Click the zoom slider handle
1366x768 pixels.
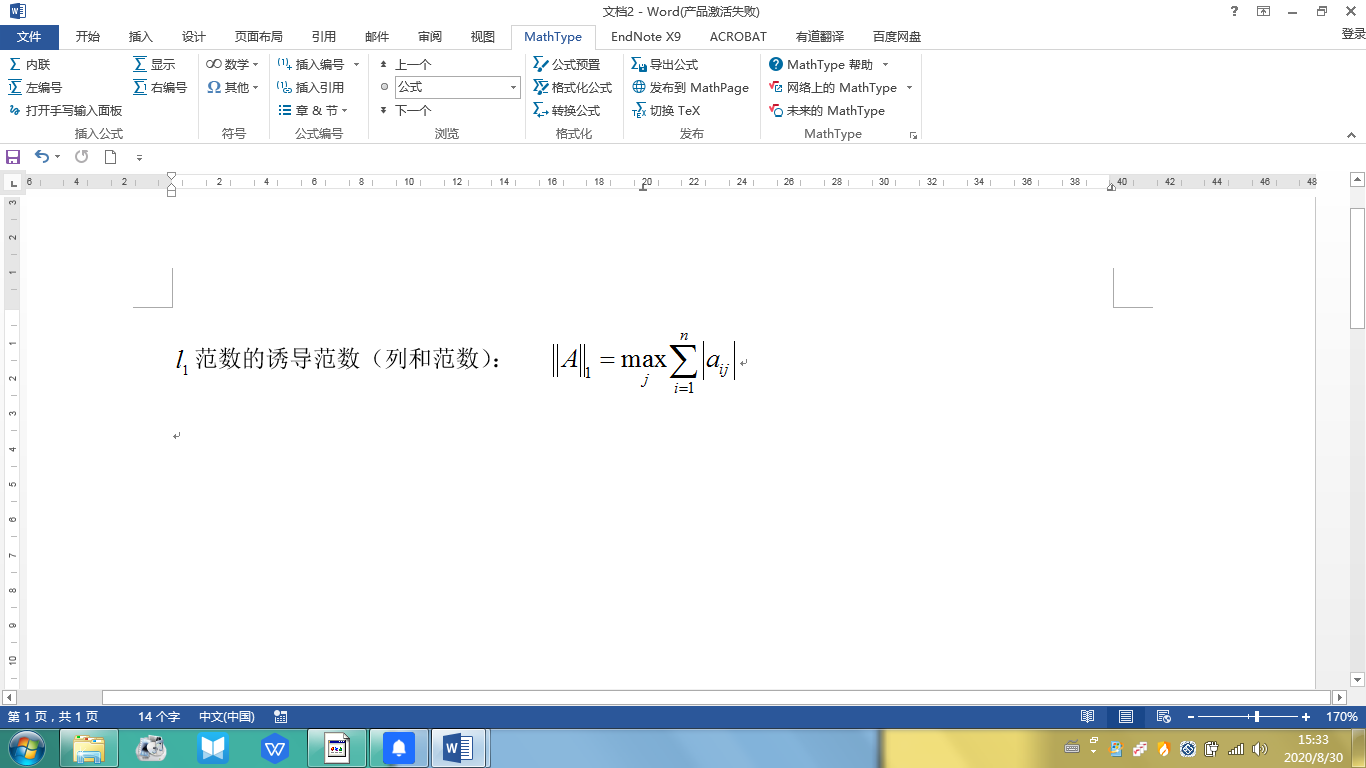point(1257,717)
